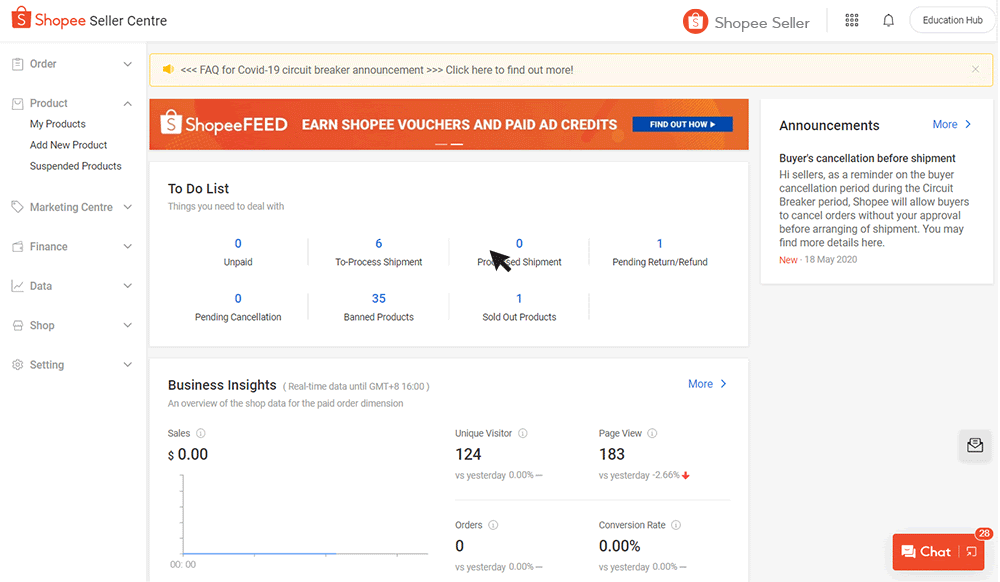
Task: Click the Finance wallet icon
Action: 17,246
